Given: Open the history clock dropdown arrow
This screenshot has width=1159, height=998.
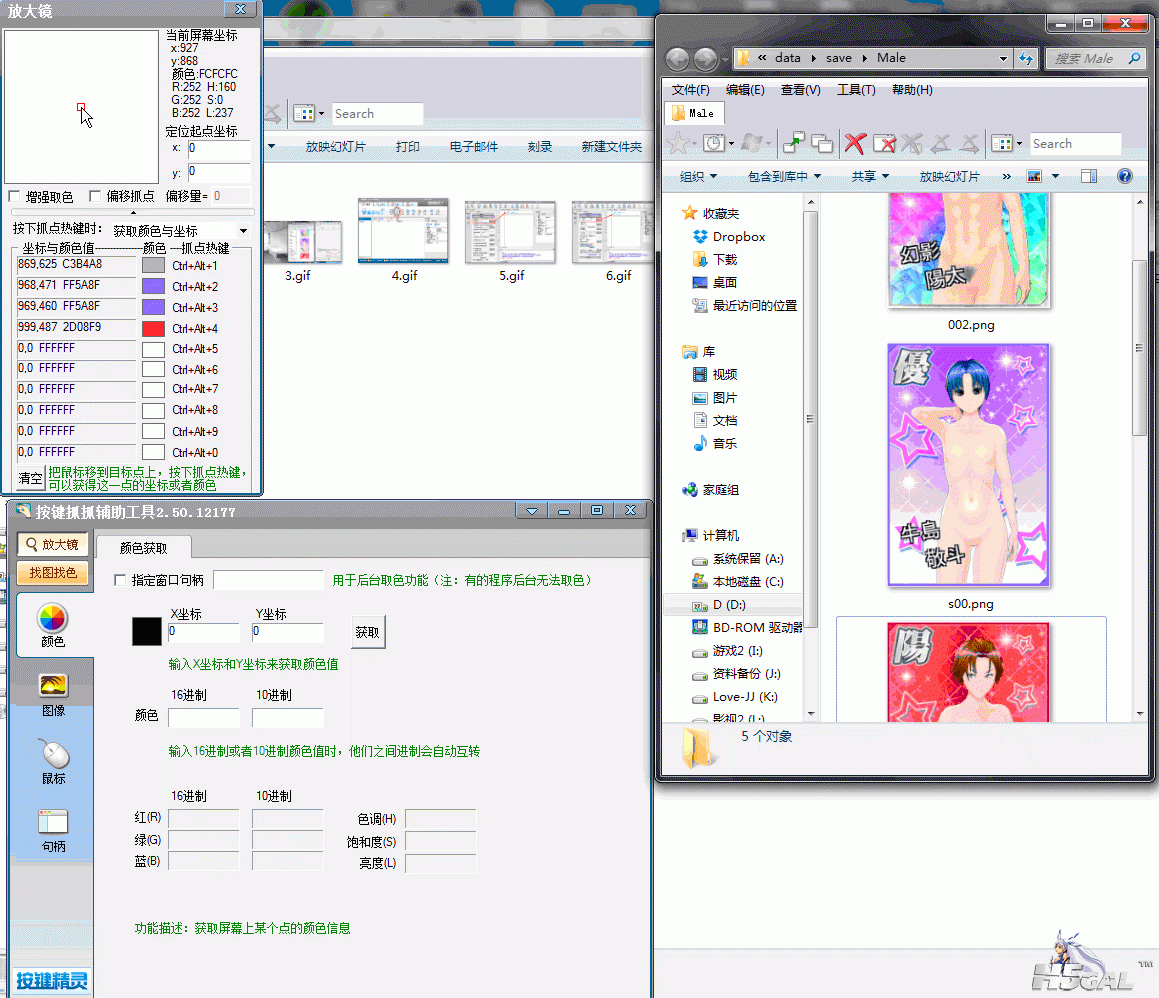Looking at the screenshot, I should [732, 143].
